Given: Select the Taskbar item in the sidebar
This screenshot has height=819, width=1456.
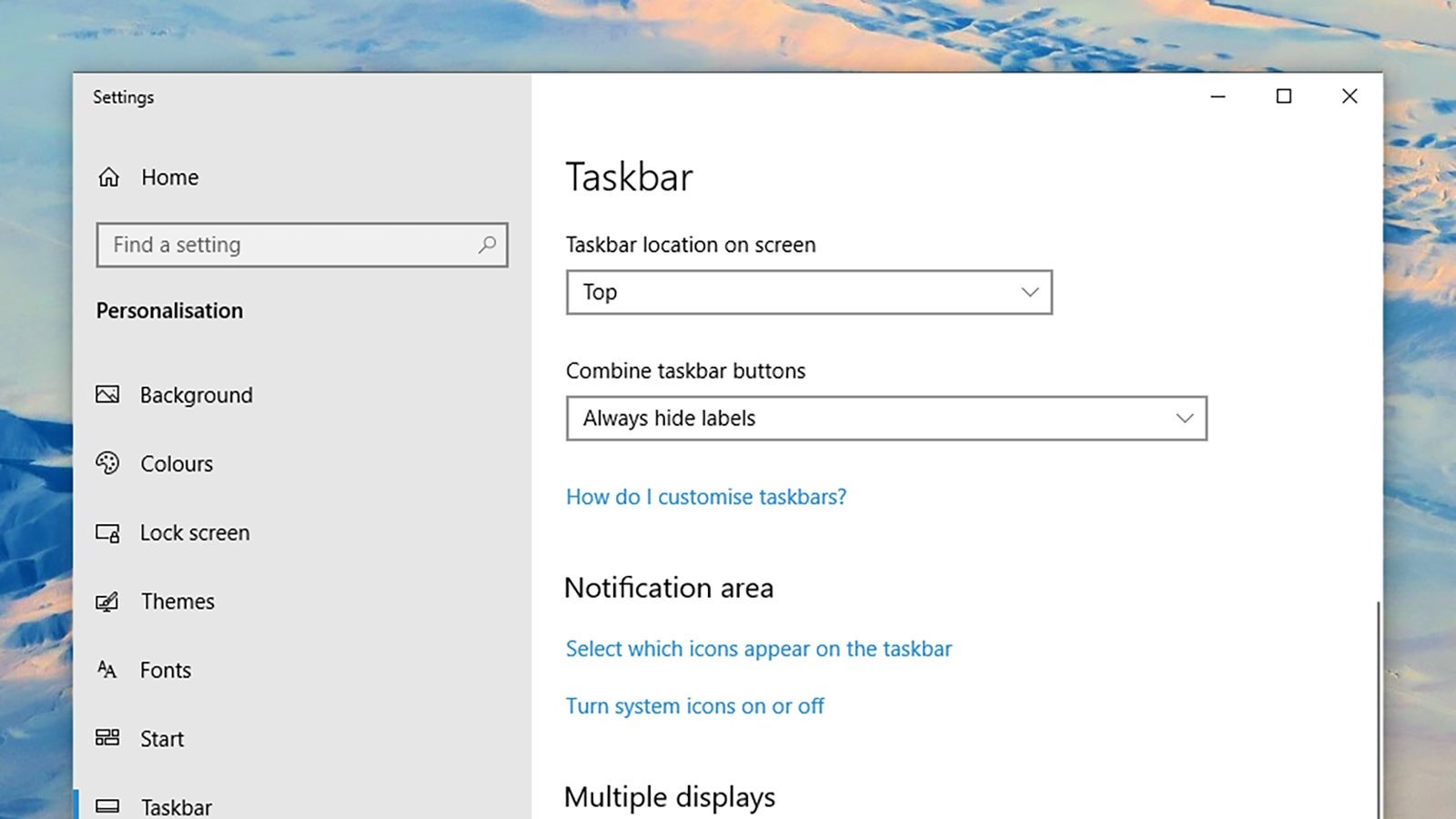Looking at the screenshot, I should pos(176,806).
